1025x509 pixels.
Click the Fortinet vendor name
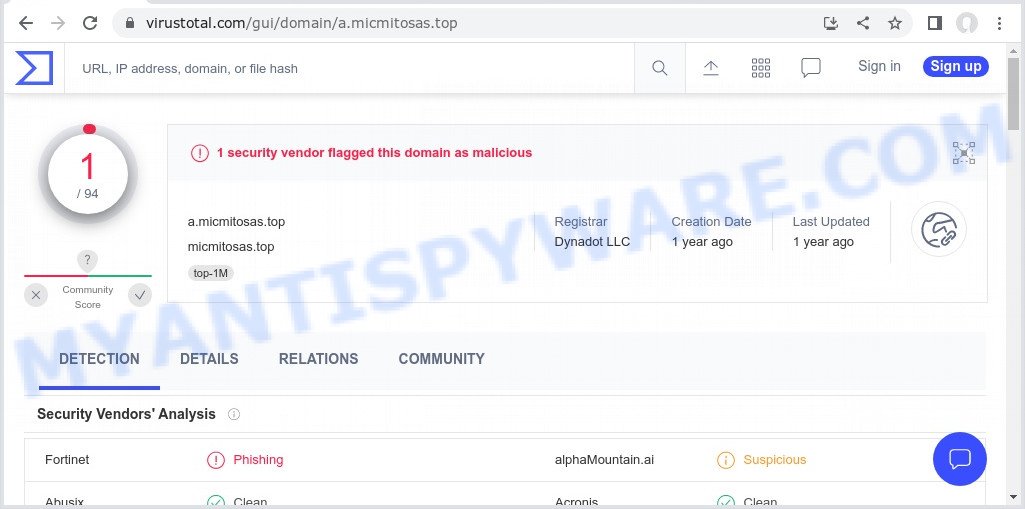(x=67, y=460)
